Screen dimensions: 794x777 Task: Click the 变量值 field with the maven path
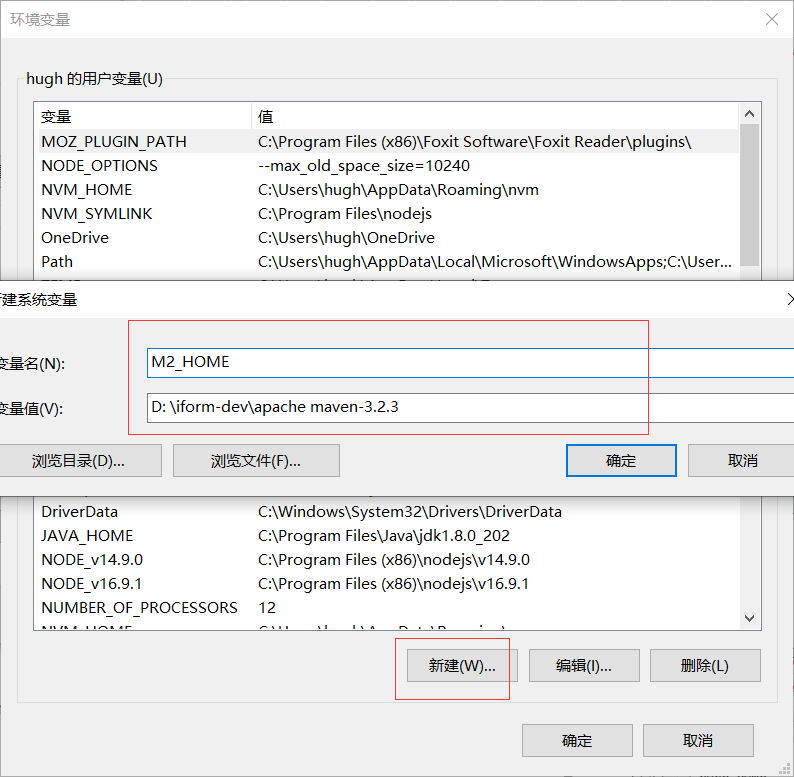tap(470, 408)
